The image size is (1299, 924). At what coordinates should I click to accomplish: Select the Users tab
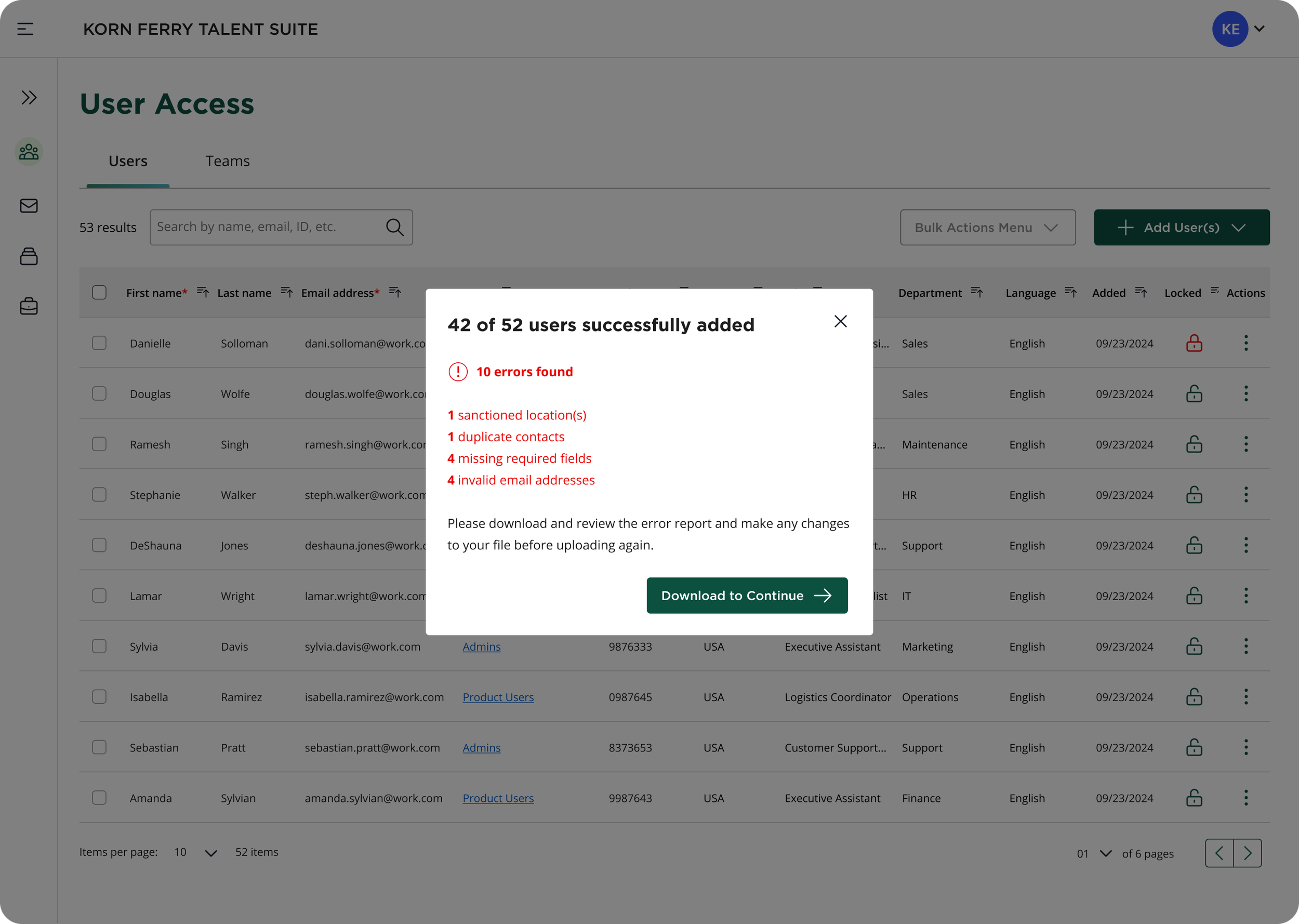click(x=128, y=161)
